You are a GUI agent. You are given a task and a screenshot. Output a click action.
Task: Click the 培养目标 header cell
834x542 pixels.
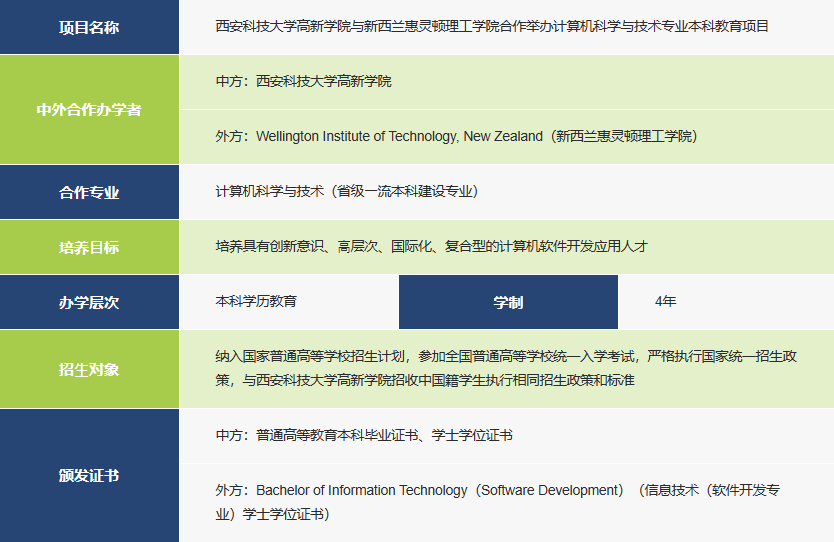point(89,247)
